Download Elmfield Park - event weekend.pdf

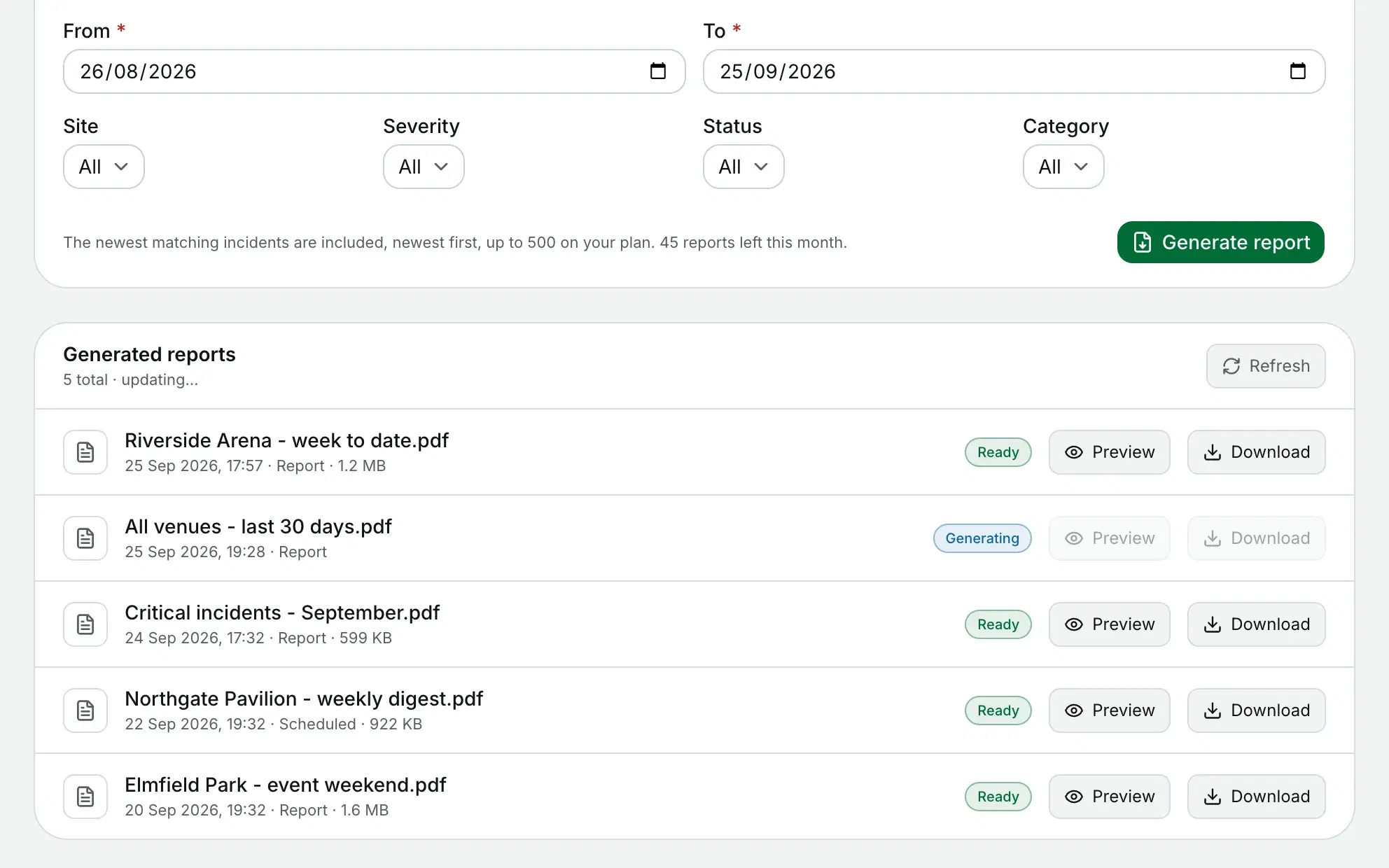(x=1257, y=797)
